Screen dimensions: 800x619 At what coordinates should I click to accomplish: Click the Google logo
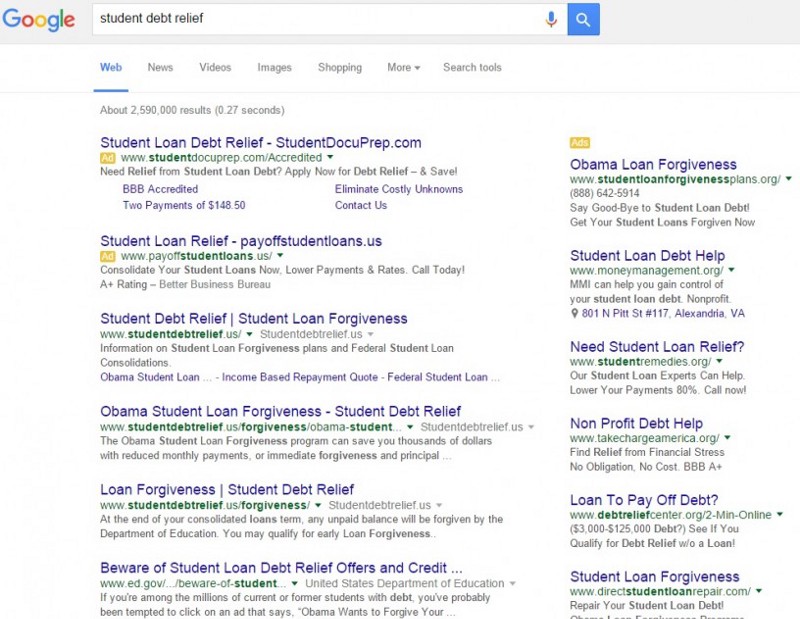tap(39, 19)
